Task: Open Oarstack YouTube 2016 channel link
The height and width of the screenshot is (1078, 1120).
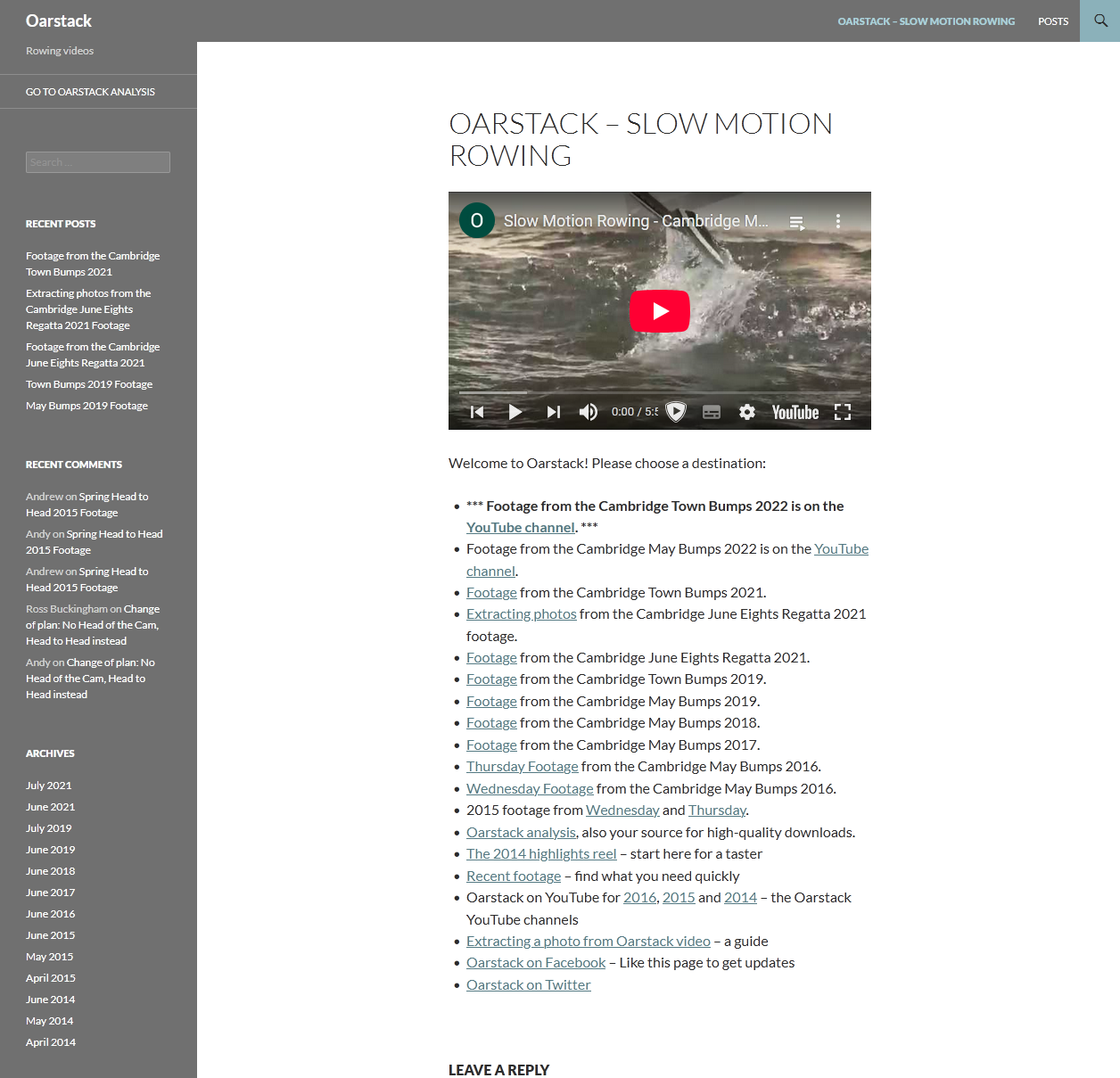Action: click(x=639, y=898)
